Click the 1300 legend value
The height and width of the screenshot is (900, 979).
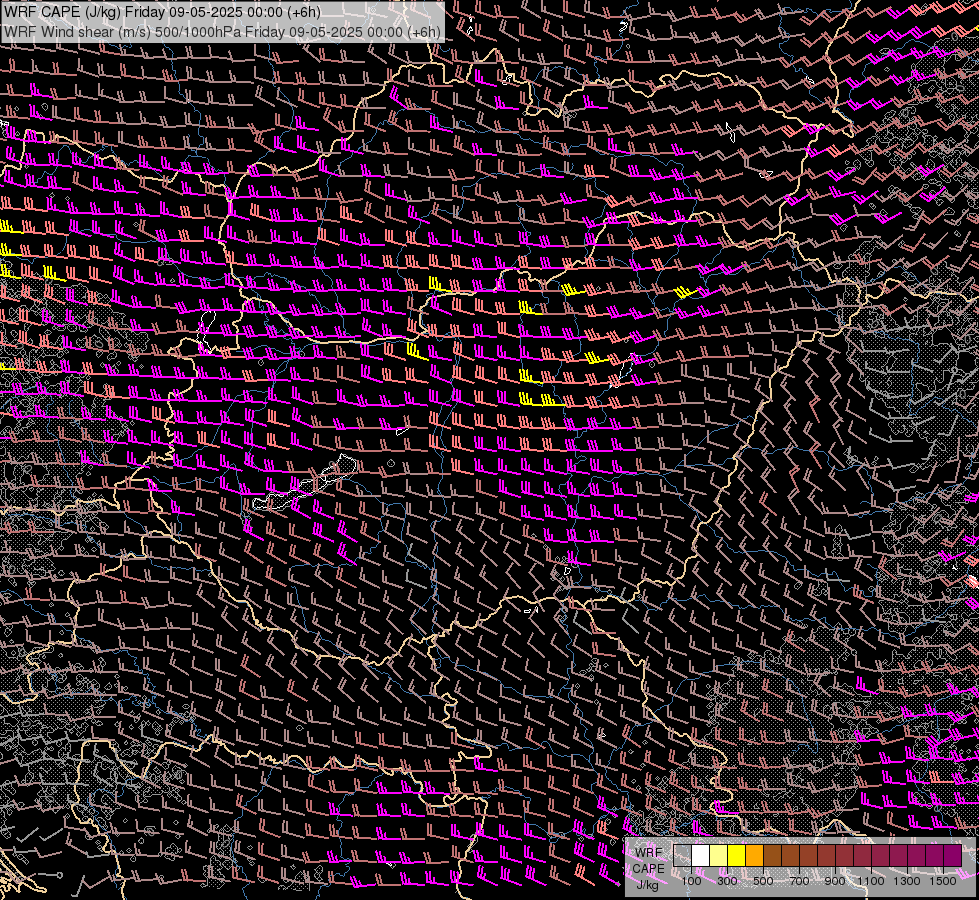[x=907, y=881]
